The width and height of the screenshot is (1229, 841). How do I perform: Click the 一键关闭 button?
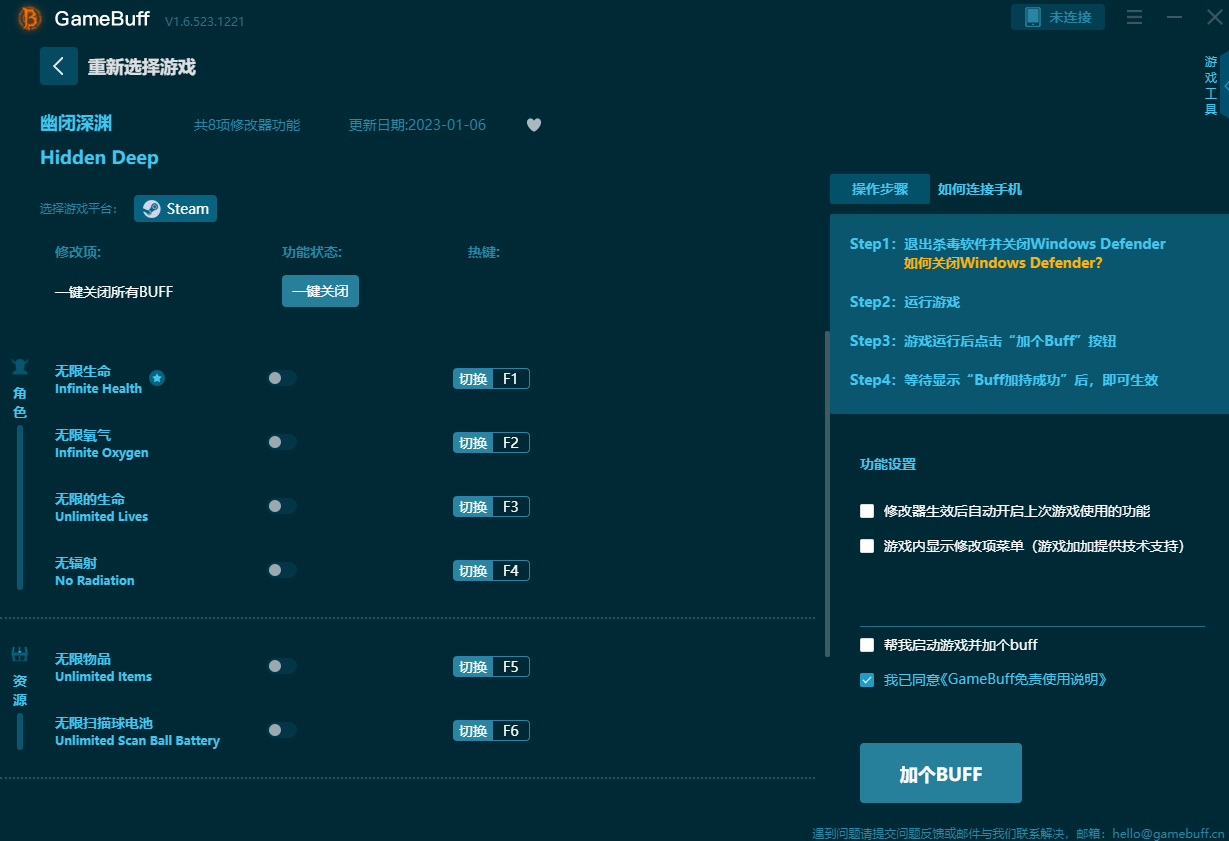320,291
